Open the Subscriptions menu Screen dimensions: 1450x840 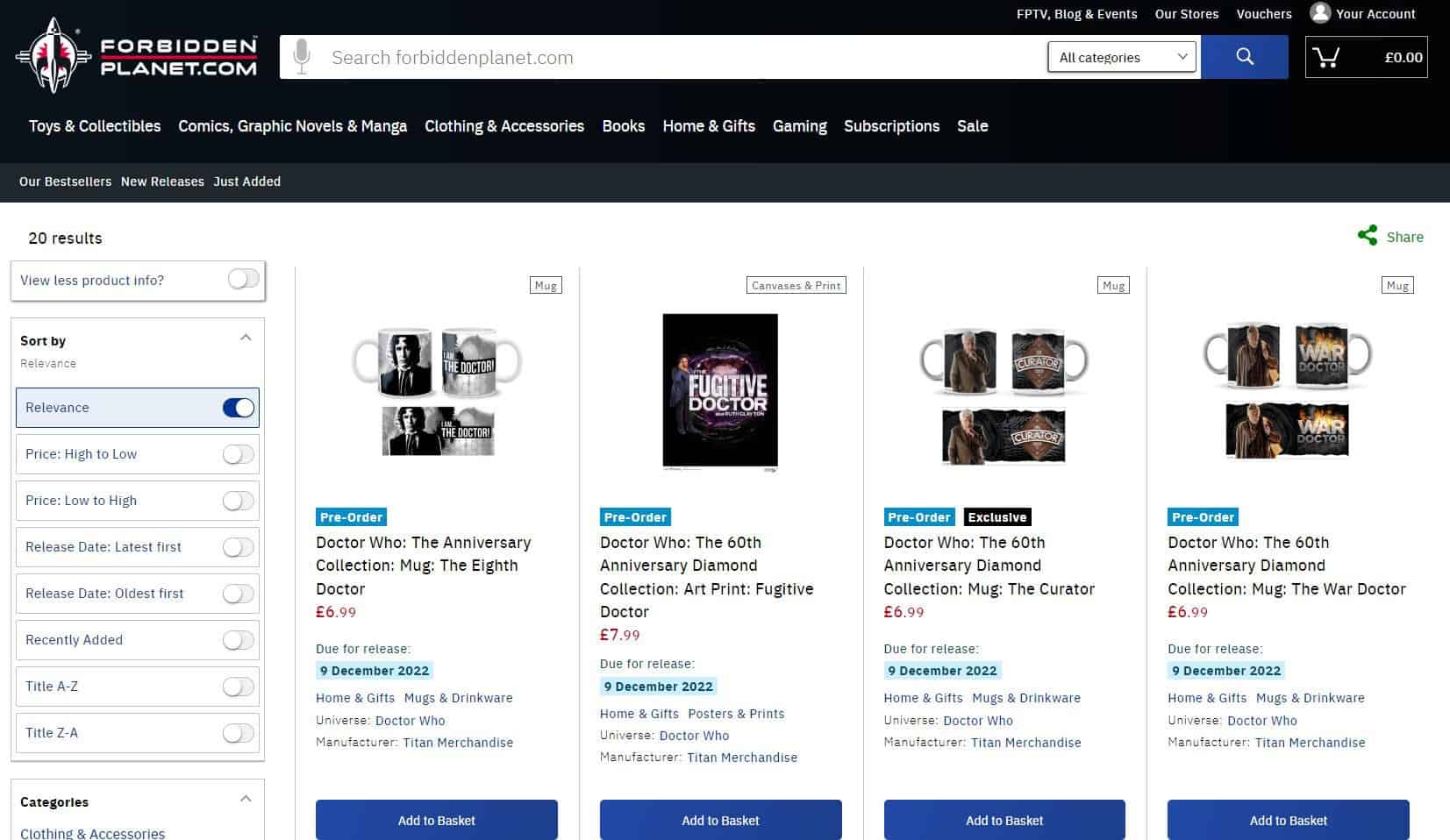click(x=891, y=126)
